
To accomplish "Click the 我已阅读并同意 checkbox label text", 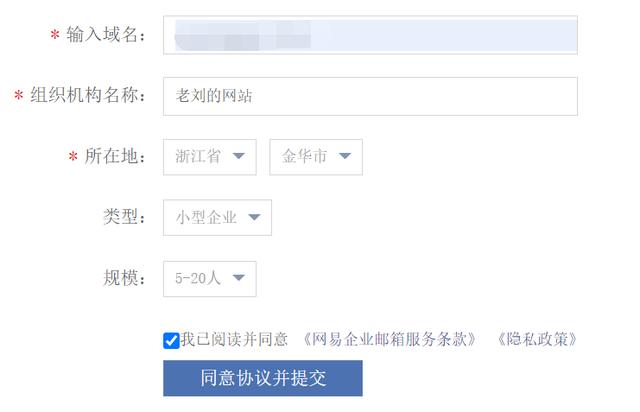I will click(x=234, y=339).
